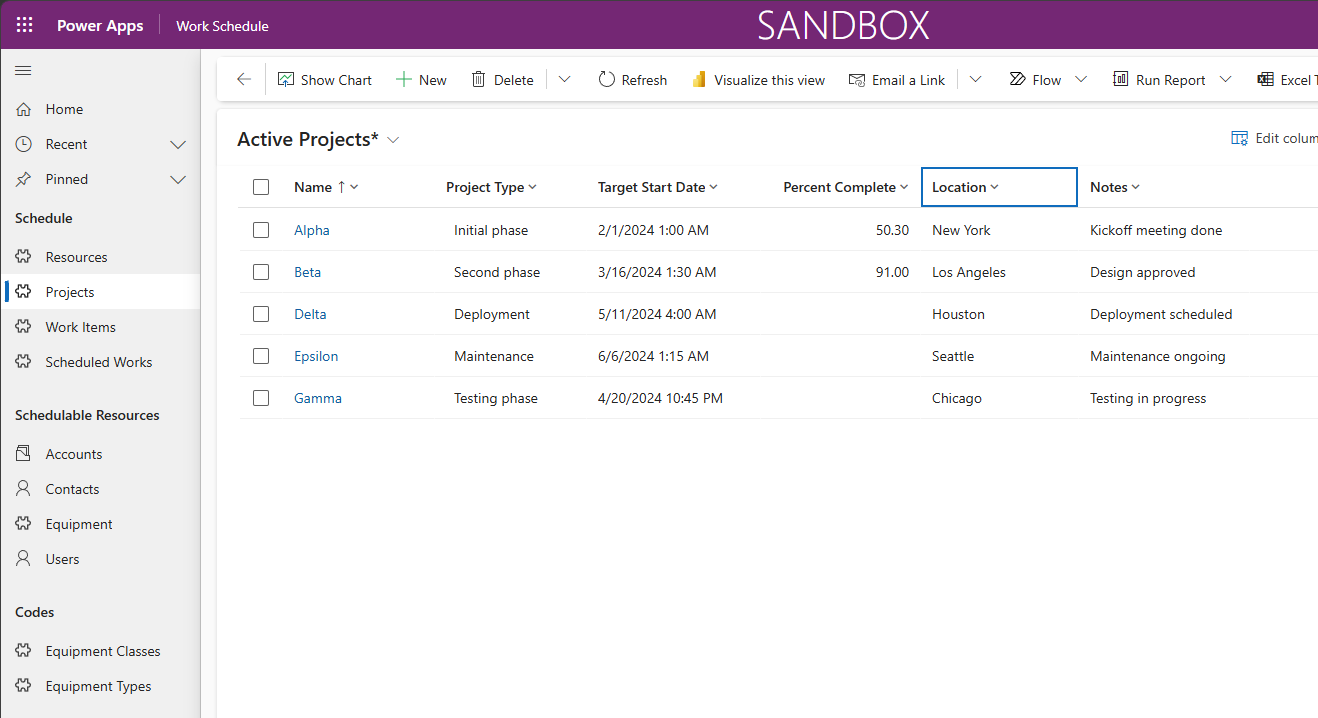The height and width of the screenshot is (718, 1318).
Task: Click the Home house icon
Action: [24, 109]
